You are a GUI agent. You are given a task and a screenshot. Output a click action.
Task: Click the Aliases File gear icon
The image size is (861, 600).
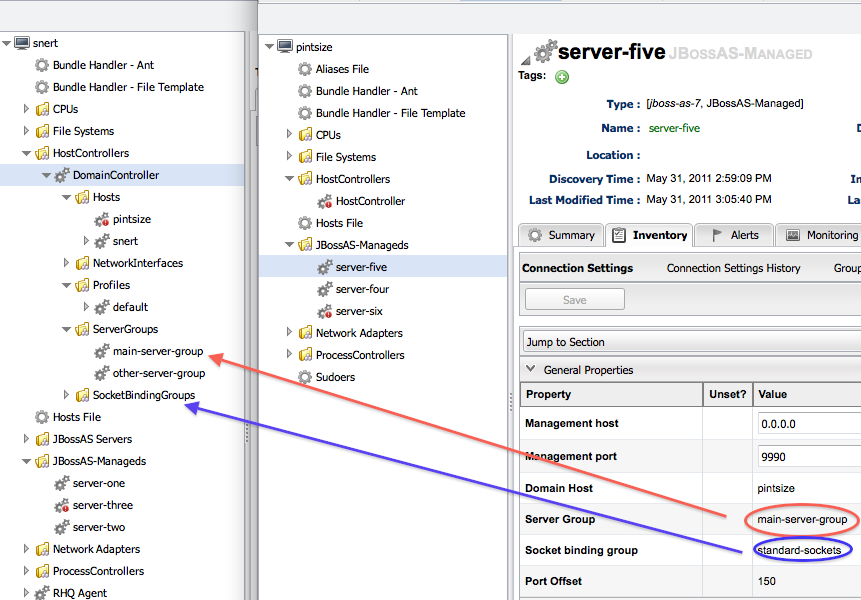point(305,69)
